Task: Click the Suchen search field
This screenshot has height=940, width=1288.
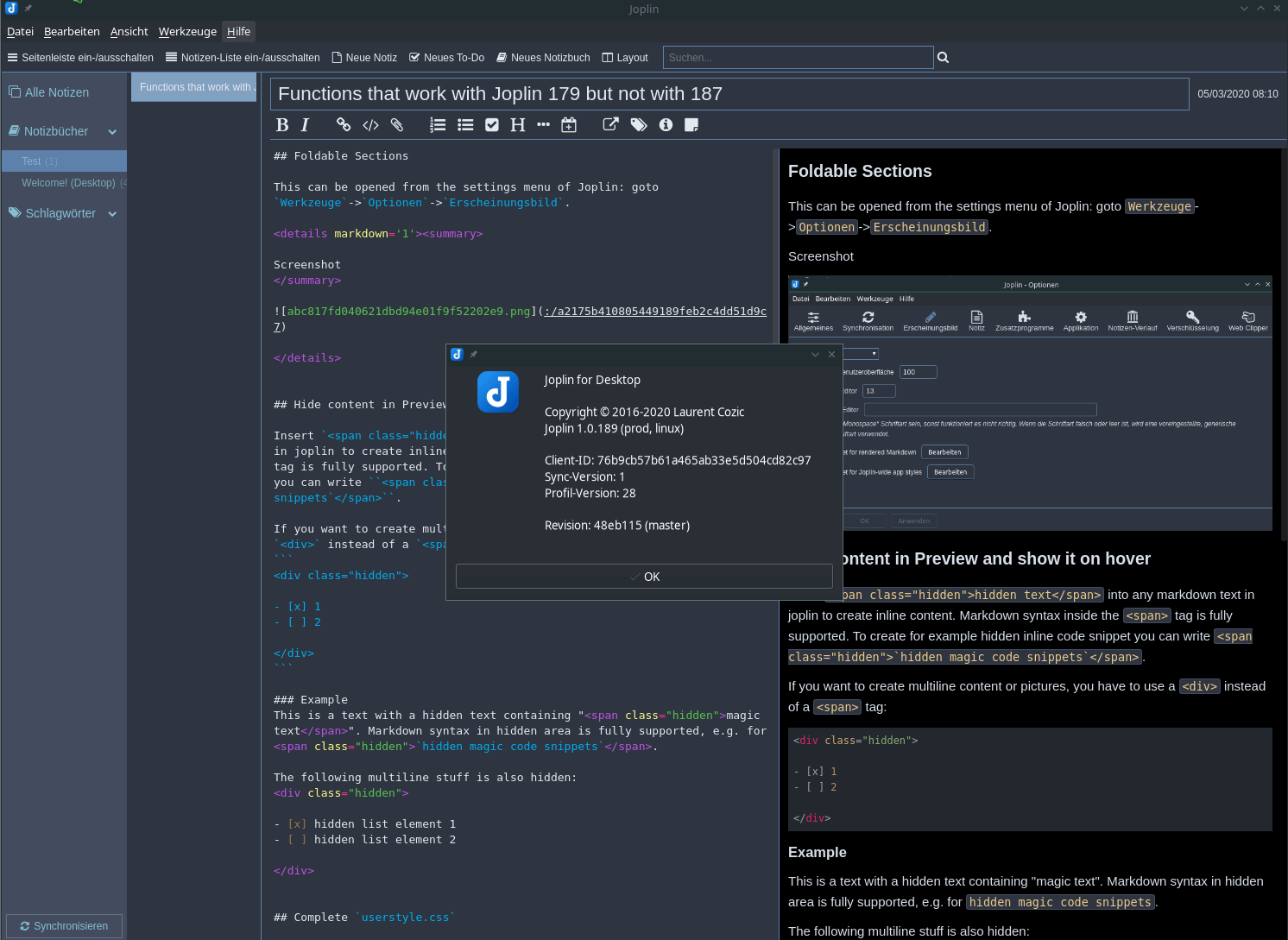Action: coord(798,57)
